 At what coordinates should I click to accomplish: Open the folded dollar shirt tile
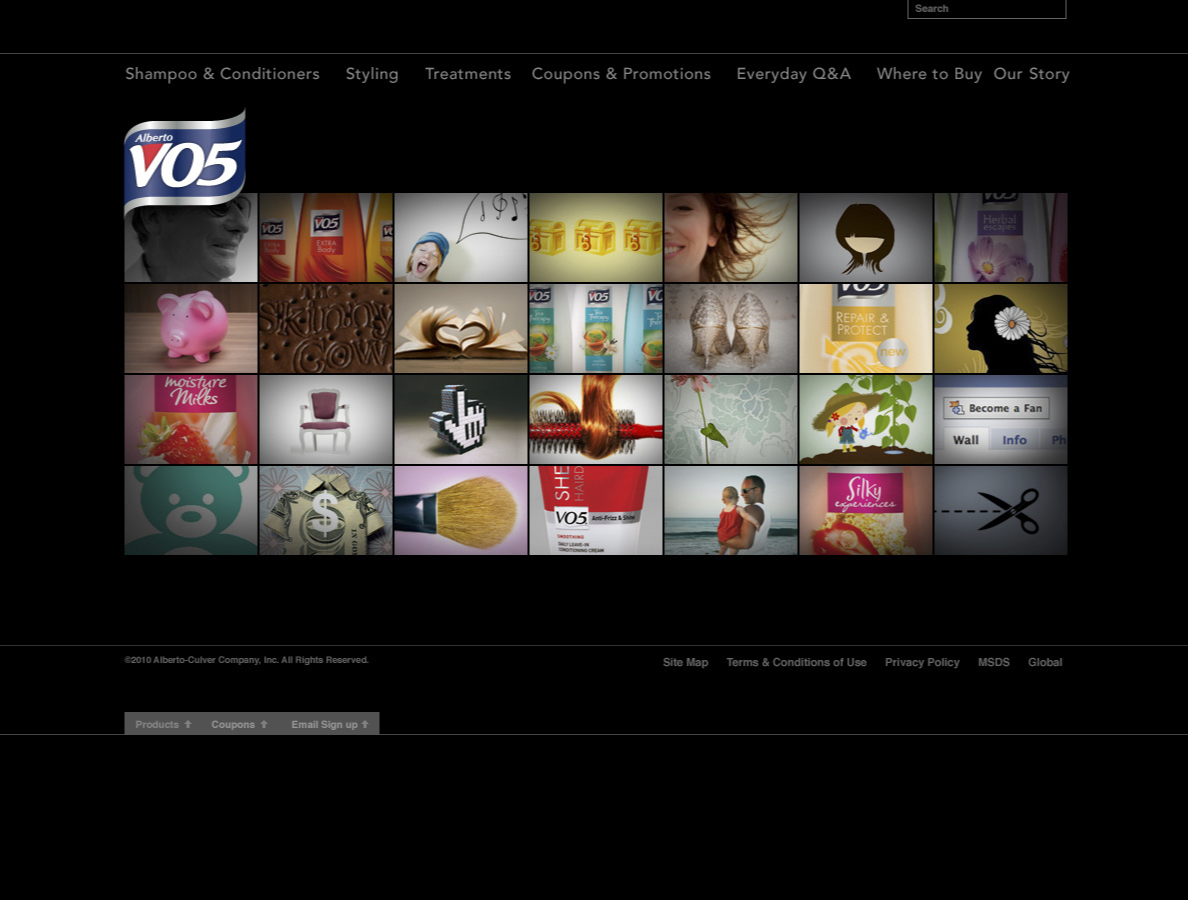point(326,511)
